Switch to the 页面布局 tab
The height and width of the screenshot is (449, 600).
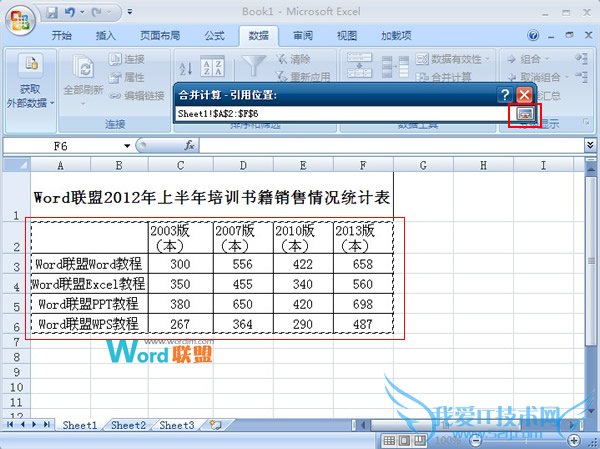pyautogui.click(x=160, y=36)
